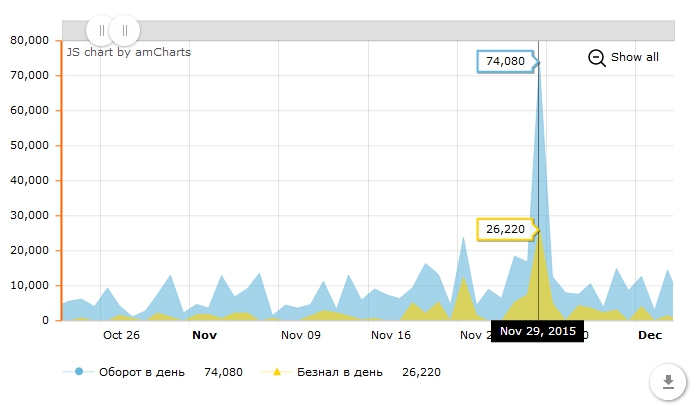Click the left scrollbar grip handle
696x406 pixels.
(x=102, y=30)
